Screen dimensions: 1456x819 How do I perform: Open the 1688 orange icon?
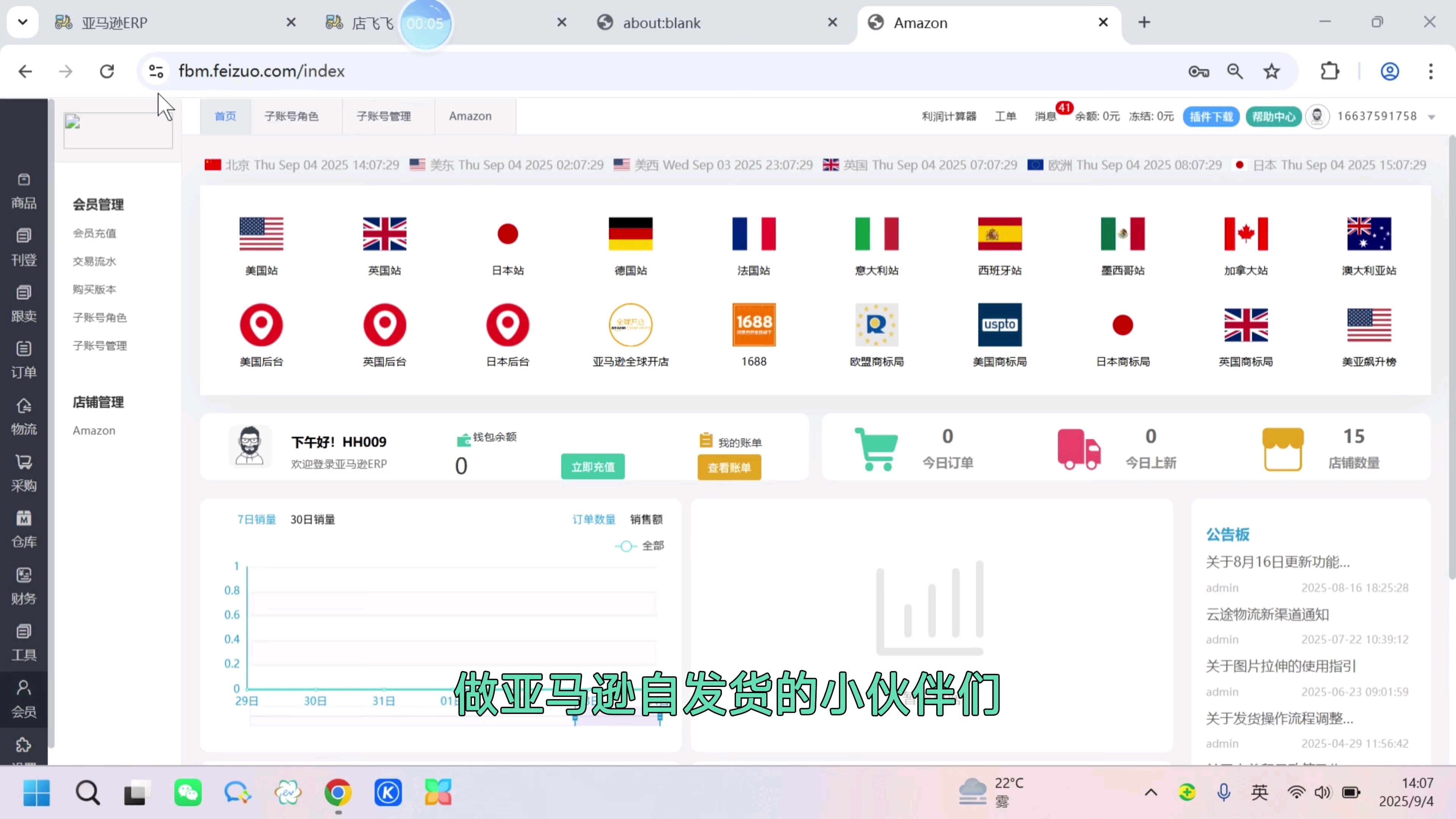coord(754,325)
